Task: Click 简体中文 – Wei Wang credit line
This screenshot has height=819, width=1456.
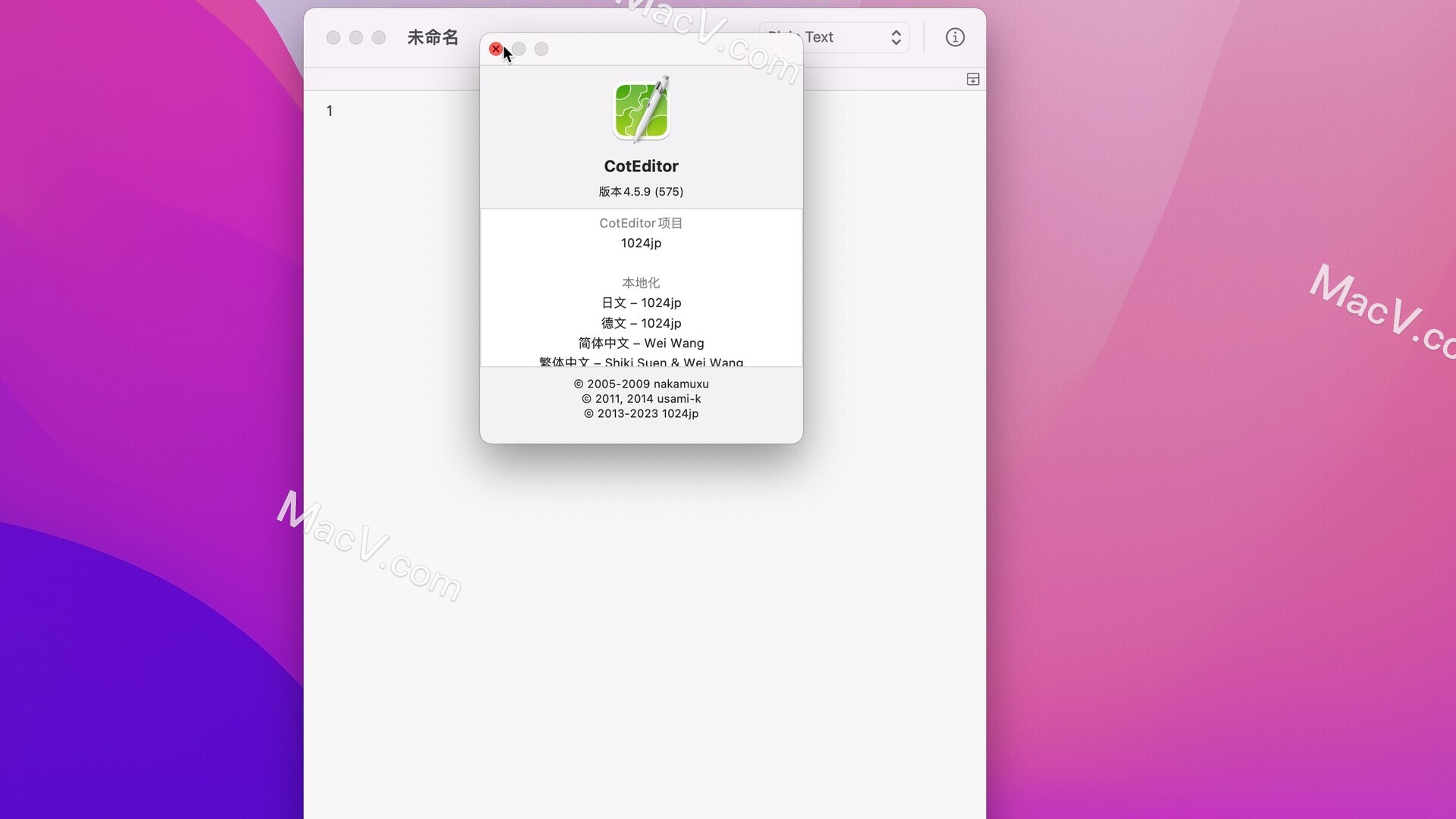Action: click(x=642, y=344)
